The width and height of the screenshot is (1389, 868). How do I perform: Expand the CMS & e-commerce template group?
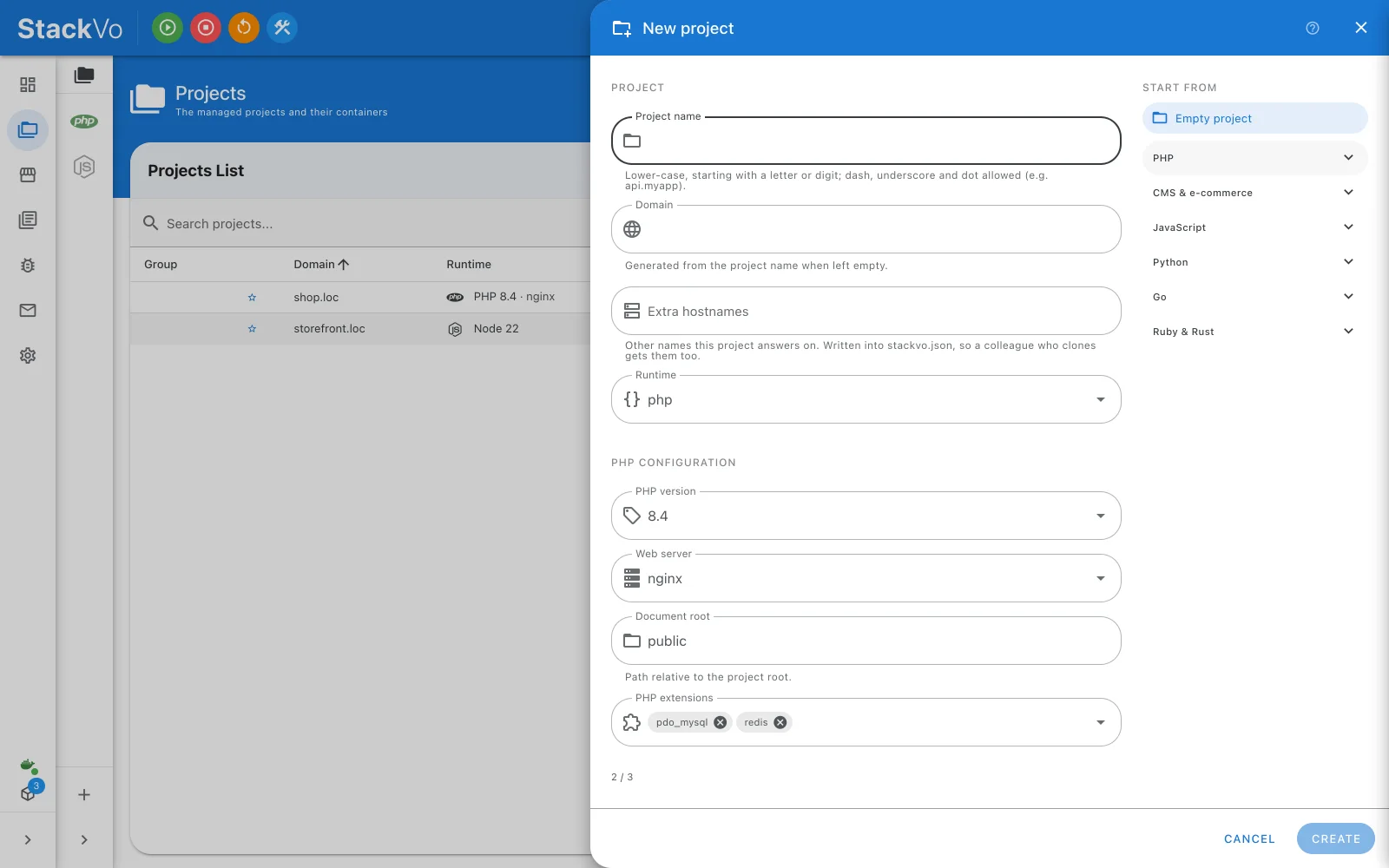click(x=1254, y=193)
